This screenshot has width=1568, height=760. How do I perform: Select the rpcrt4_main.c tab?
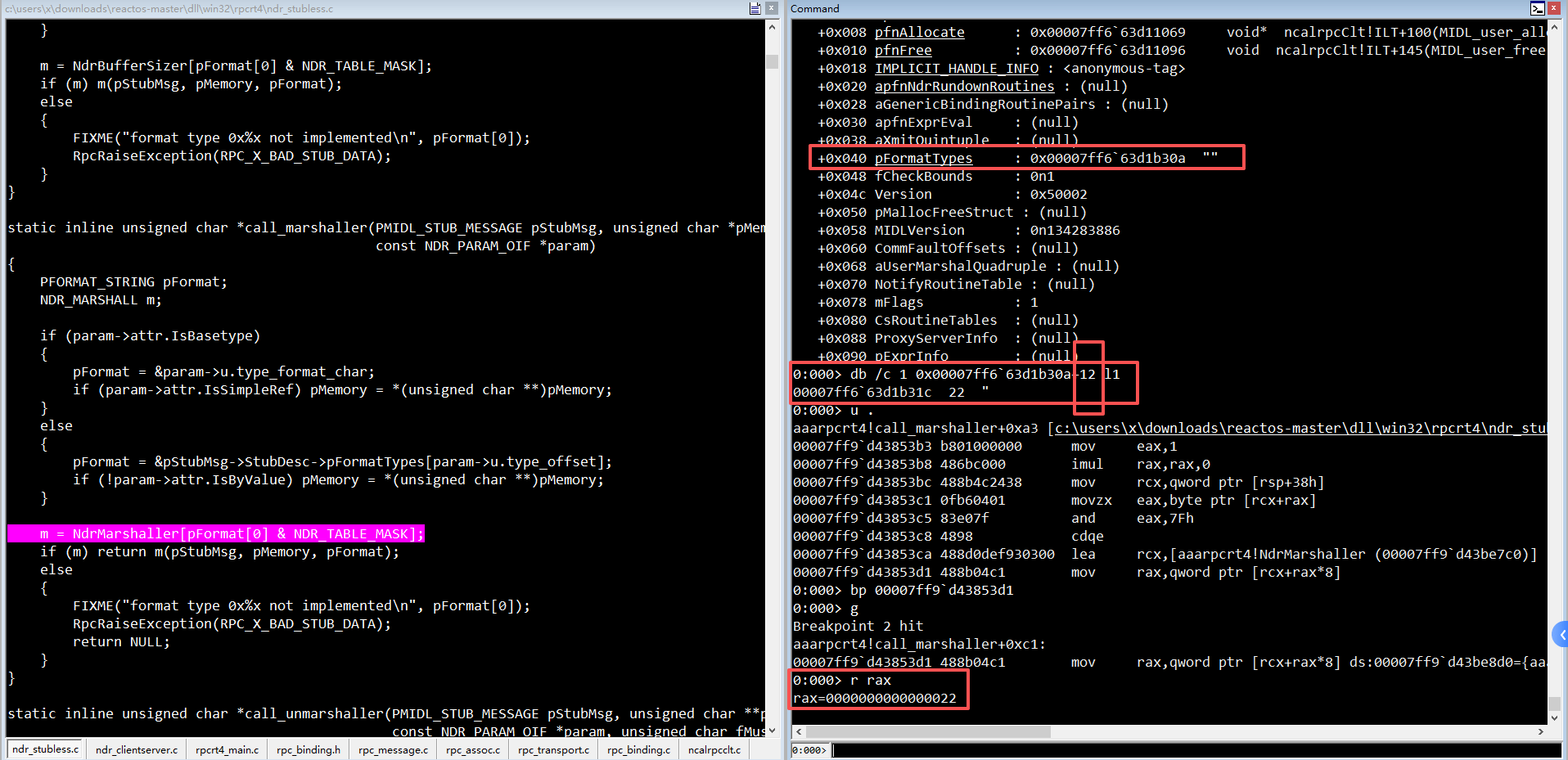[227, 749]
